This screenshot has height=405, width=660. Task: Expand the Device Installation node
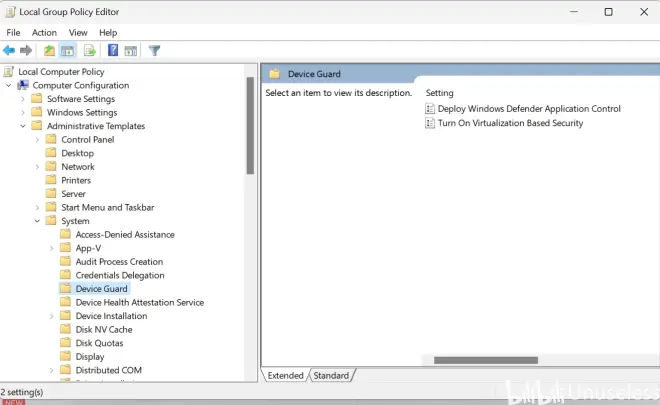tap(51, 316)
